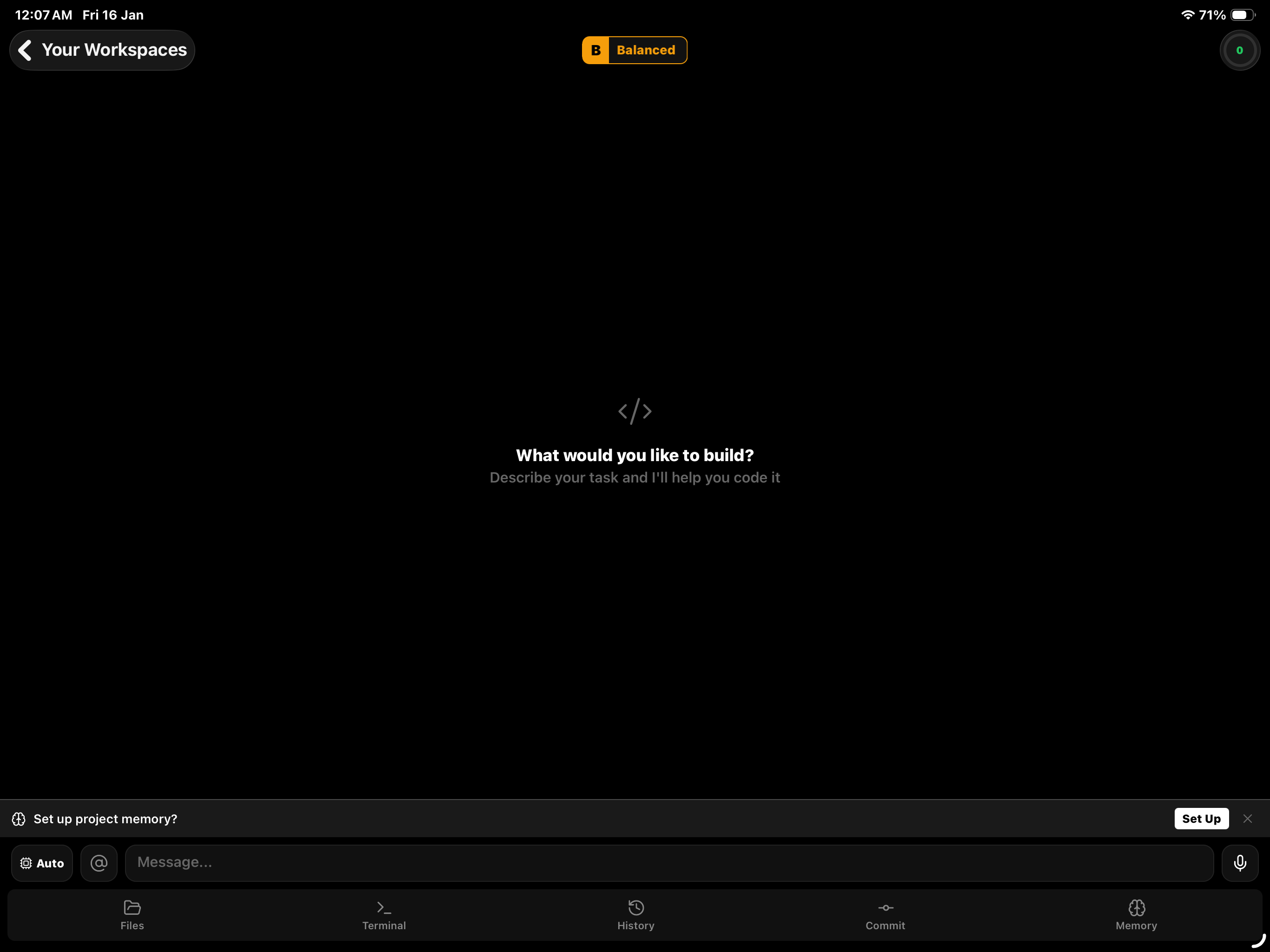Click the code brackets icon
The image size is (1270, 952).
click(x=635, y=411)
